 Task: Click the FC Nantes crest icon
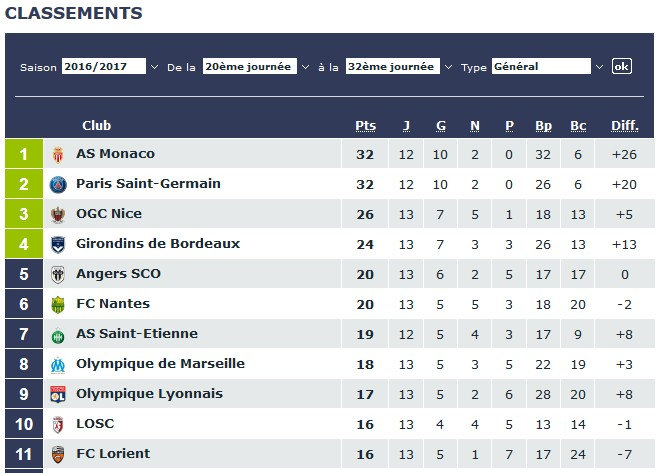click(57, 304)
